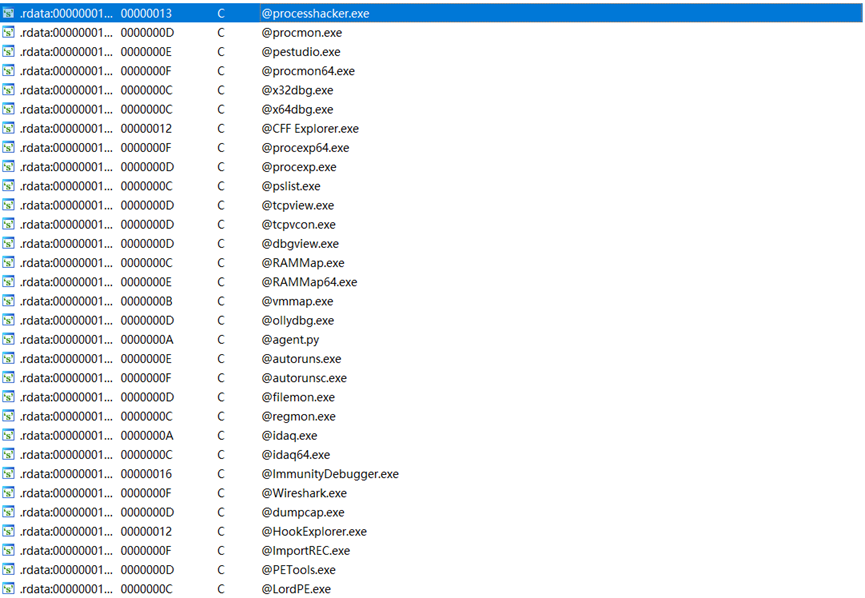Image resolution: width=865 pixels, height=598 pixels.
Task: Click string icon in @ImmunityDebugger.exe row
Action: click(8, 474)
